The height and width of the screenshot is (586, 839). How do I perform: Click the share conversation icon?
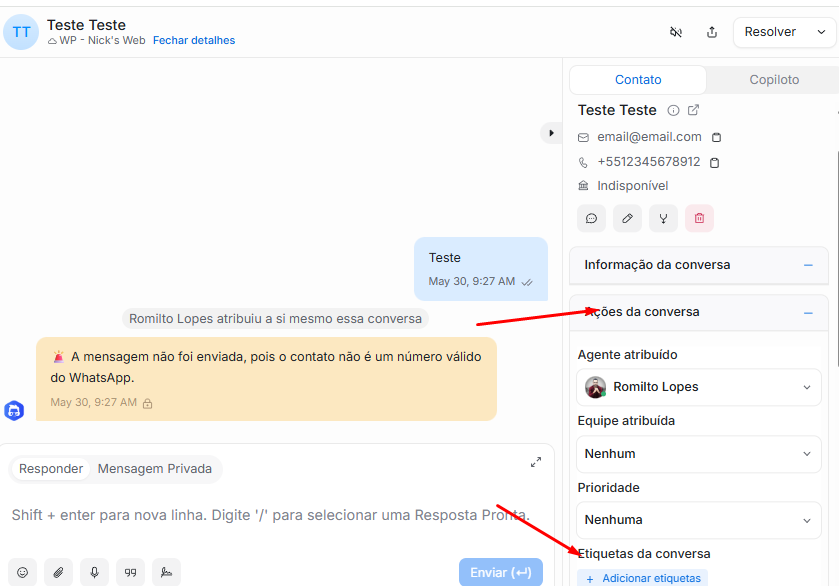coord(712,32)
